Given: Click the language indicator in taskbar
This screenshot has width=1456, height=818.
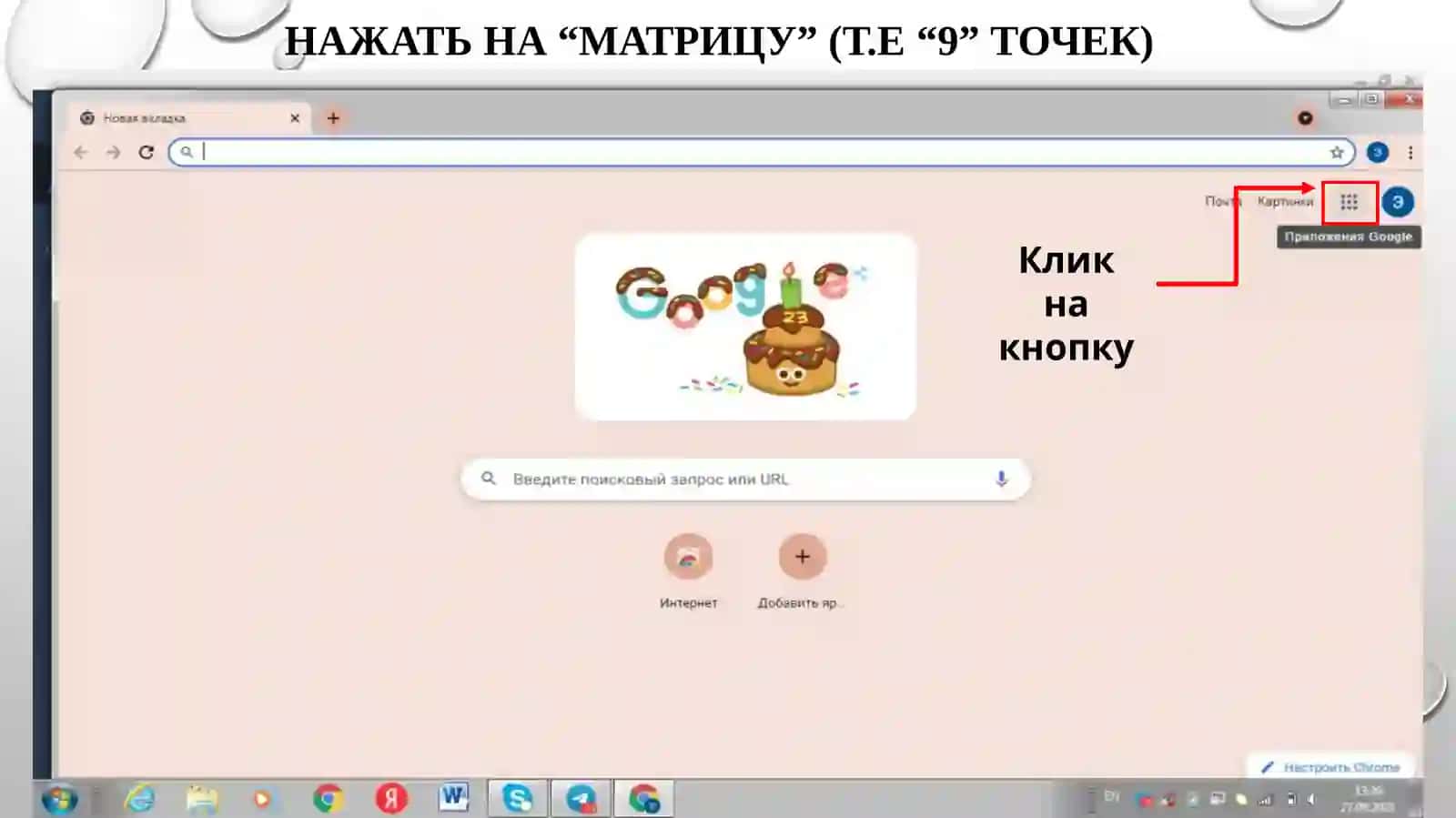Looking at the screenshot, I should click(x=1111, y=796).
